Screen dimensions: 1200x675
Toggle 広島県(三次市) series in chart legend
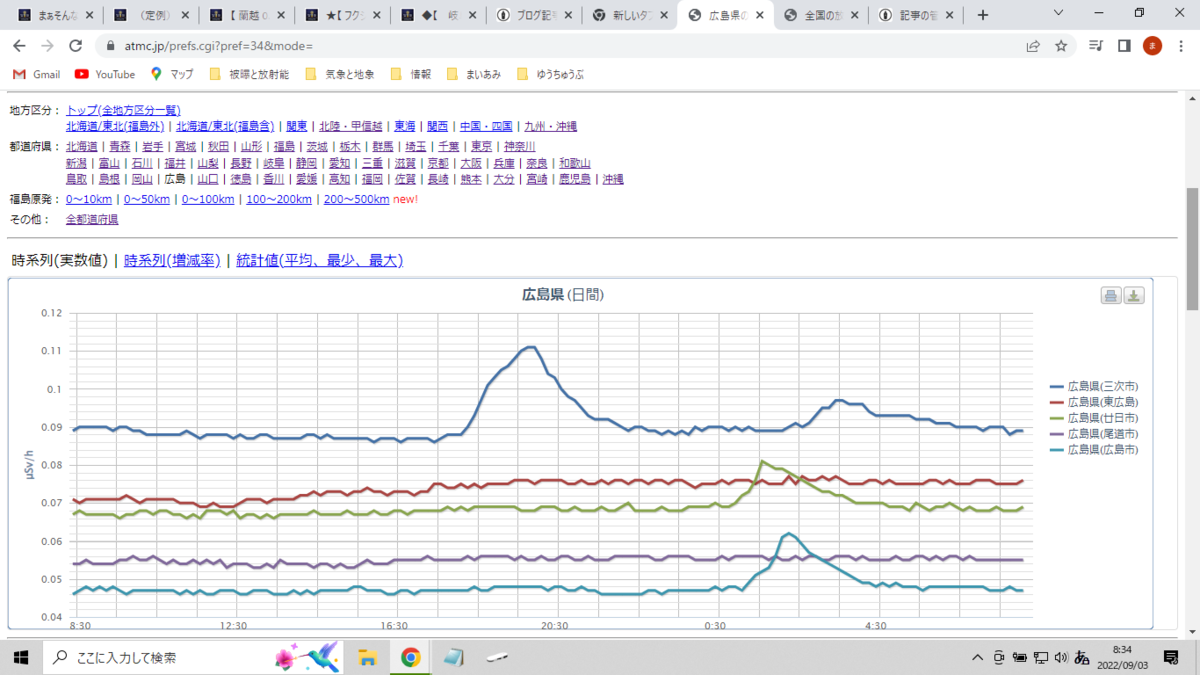(1094, 386)
